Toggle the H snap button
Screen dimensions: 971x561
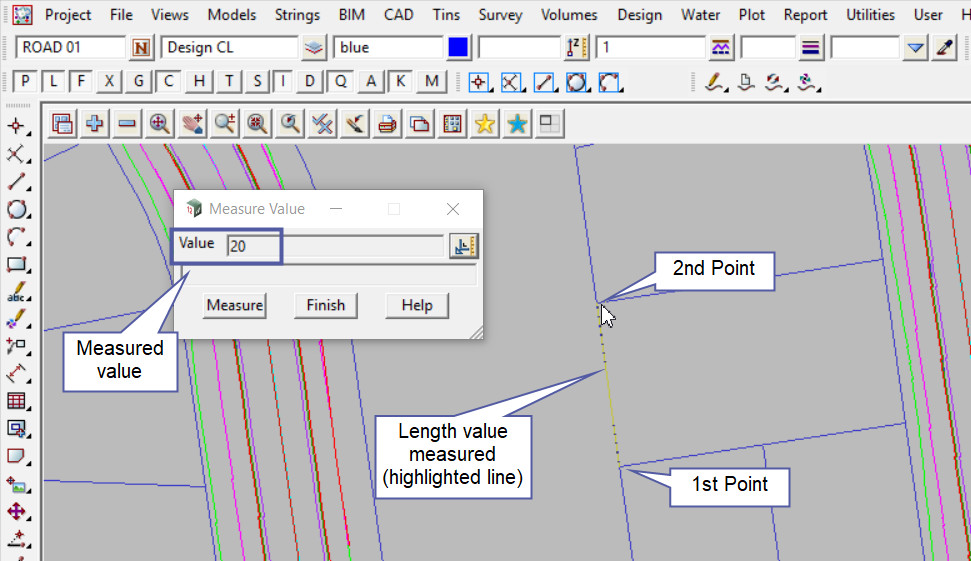199,81
